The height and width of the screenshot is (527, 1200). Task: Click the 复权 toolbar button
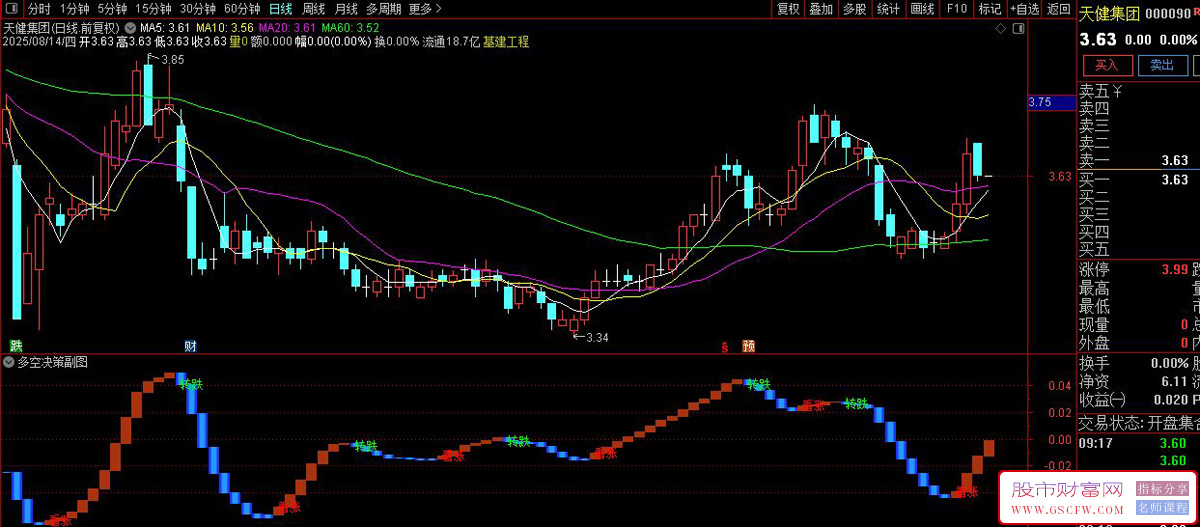788,9
